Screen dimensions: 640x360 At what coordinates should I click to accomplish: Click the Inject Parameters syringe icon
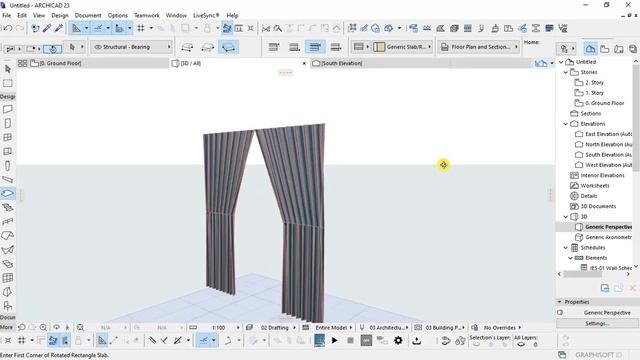pyautogui.click(x=59, y=28)
